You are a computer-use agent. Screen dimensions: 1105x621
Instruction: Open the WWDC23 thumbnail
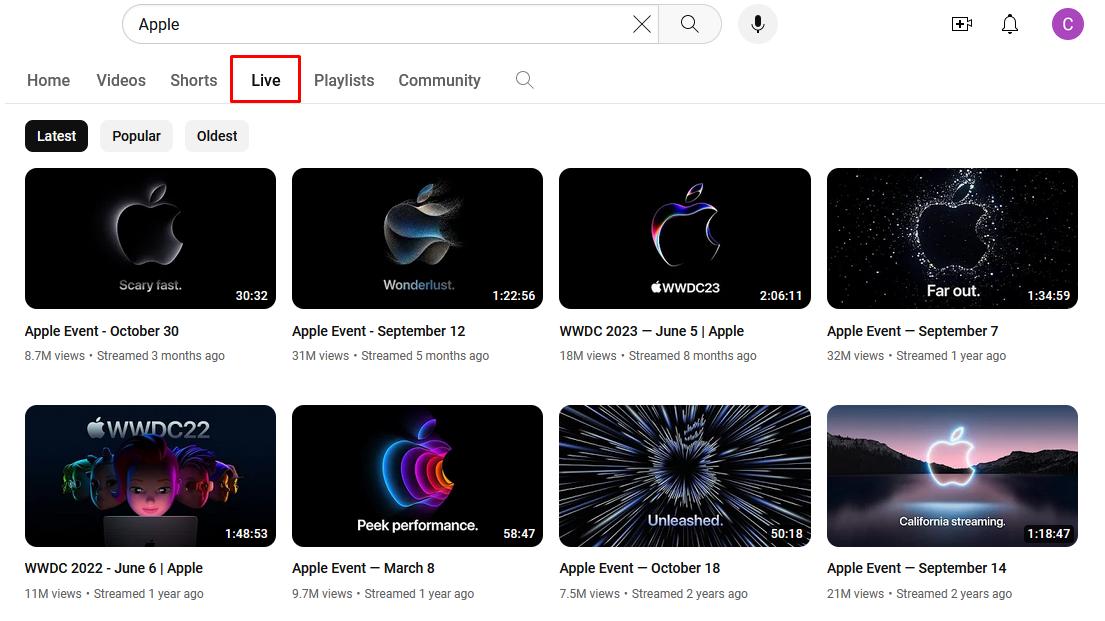685,238
